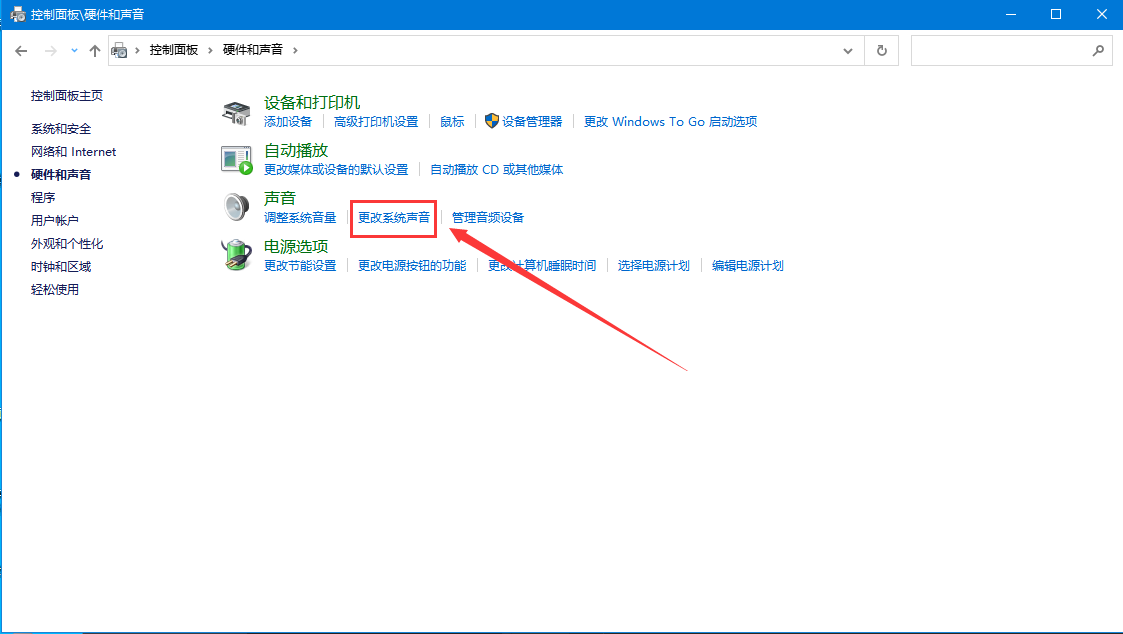The width and height of the screenshot is (1123, 634).
Task: Open the address bar history dropdown
Action: (848, 50)
